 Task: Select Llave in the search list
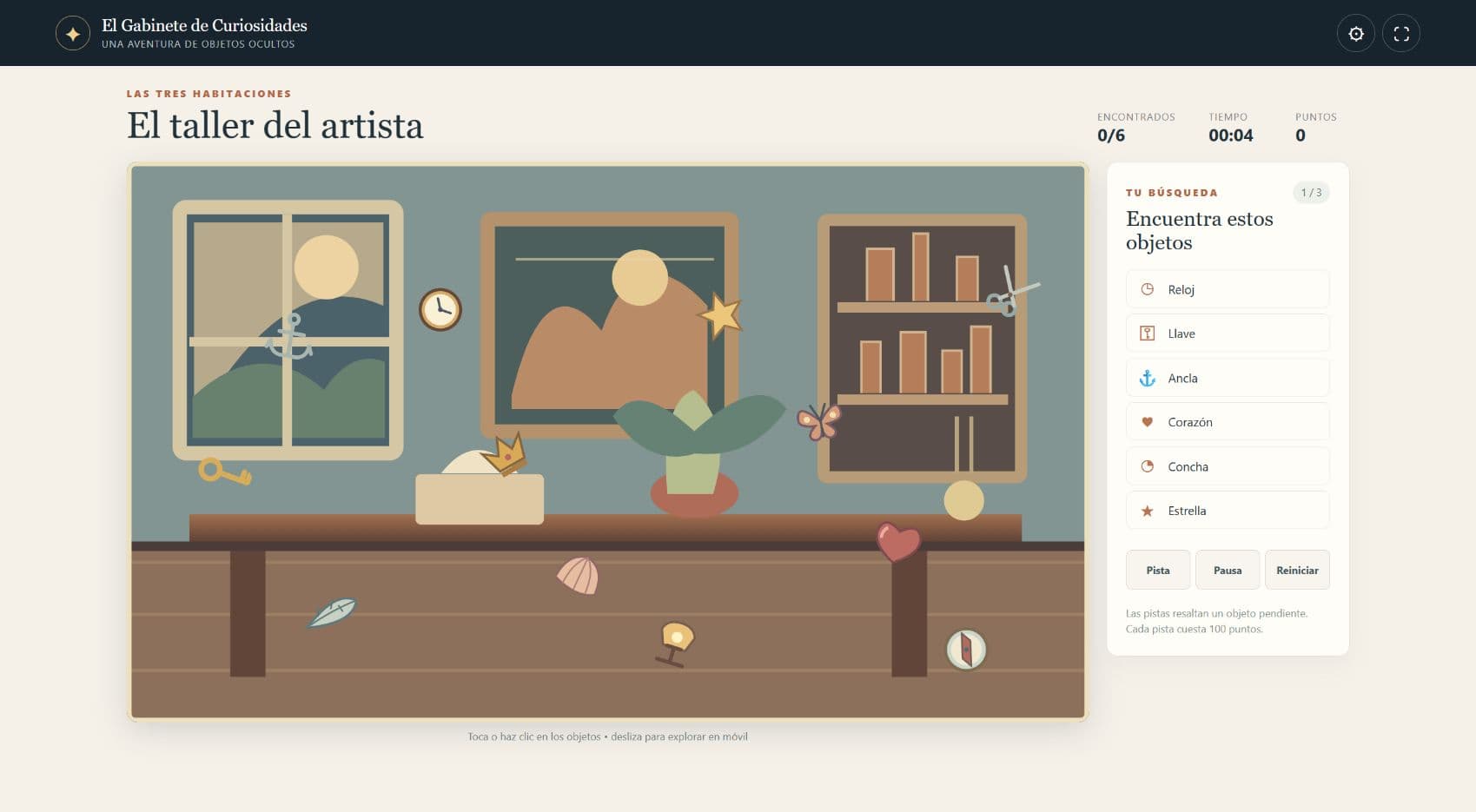click(x=1227, y=333)
